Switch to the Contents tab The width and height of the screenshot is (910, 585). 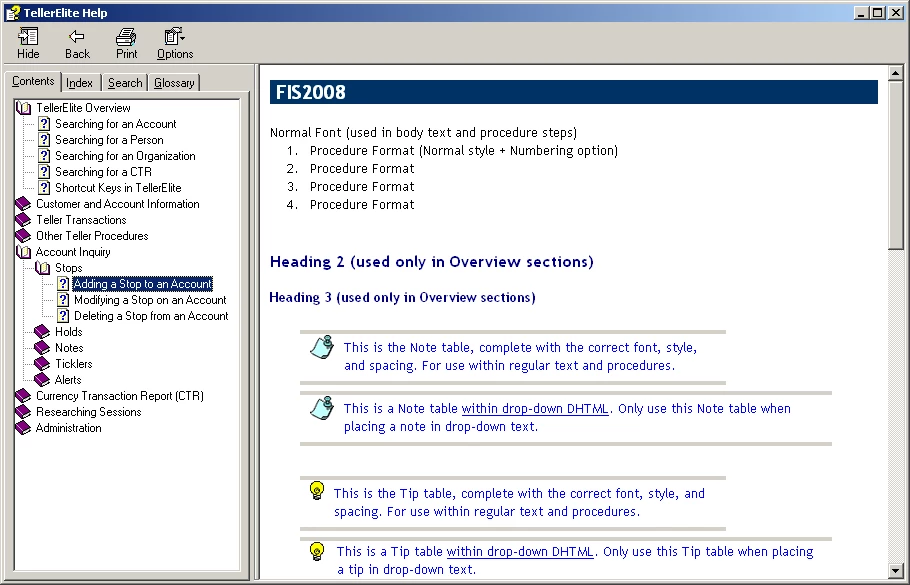coord(33,81)
